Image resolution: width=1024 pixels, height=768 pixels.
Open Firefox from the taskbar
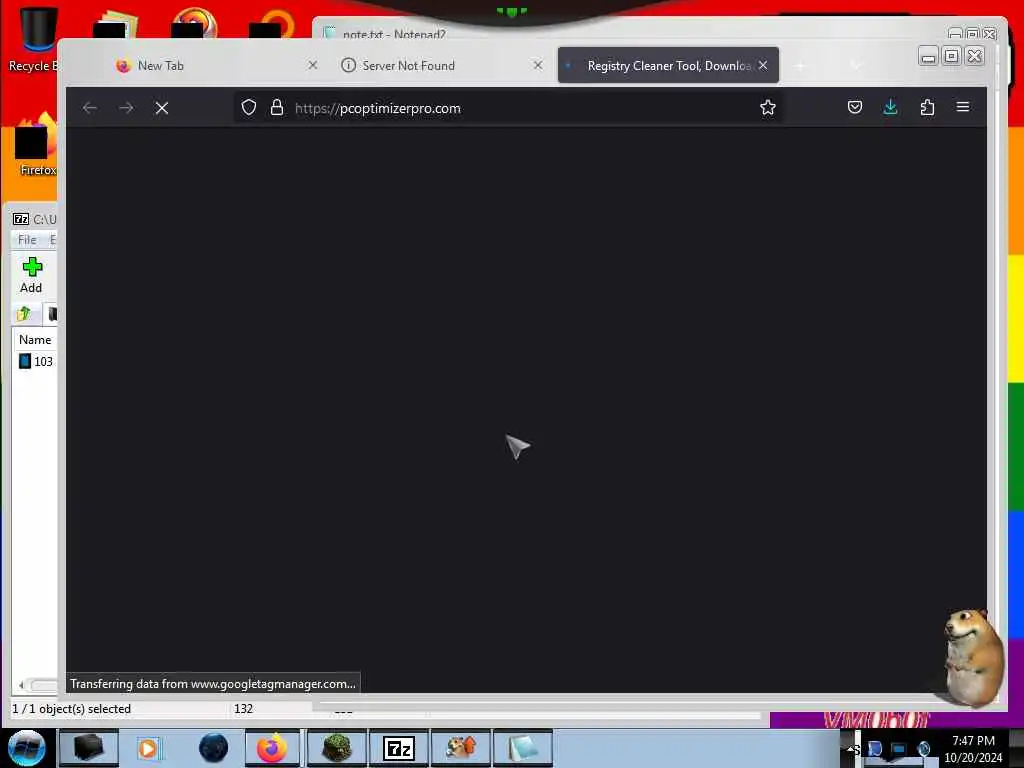[x=272, y=748]
